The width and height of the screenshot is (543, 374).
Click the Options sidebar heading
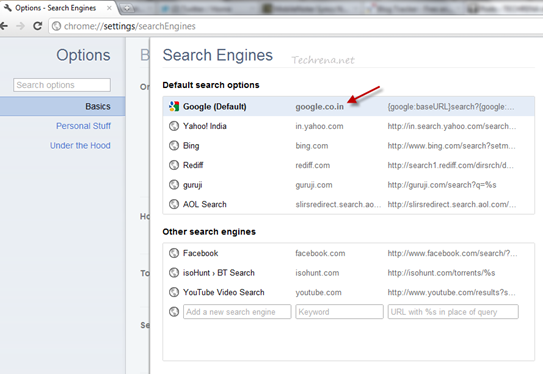83,55
